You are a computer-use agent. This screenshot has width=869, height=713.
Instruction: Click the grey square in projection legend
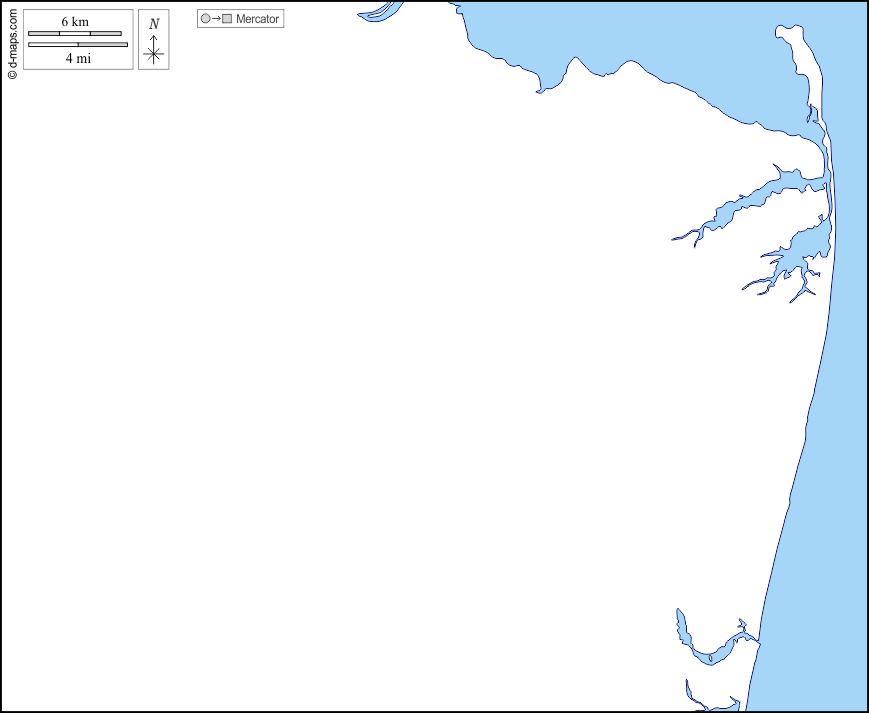pos(227,19)
